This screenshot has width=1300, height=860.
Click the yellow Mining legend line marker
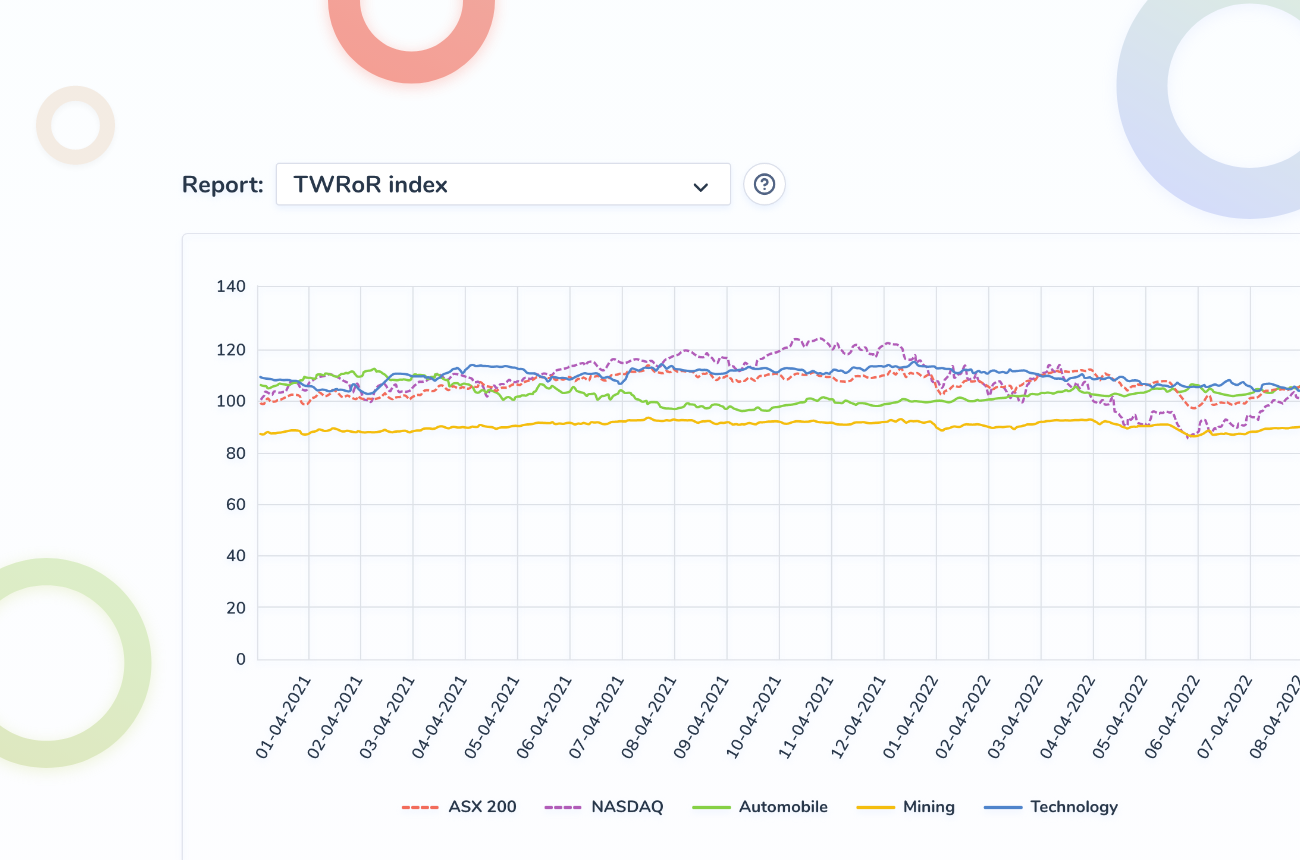tap(876, 807)
